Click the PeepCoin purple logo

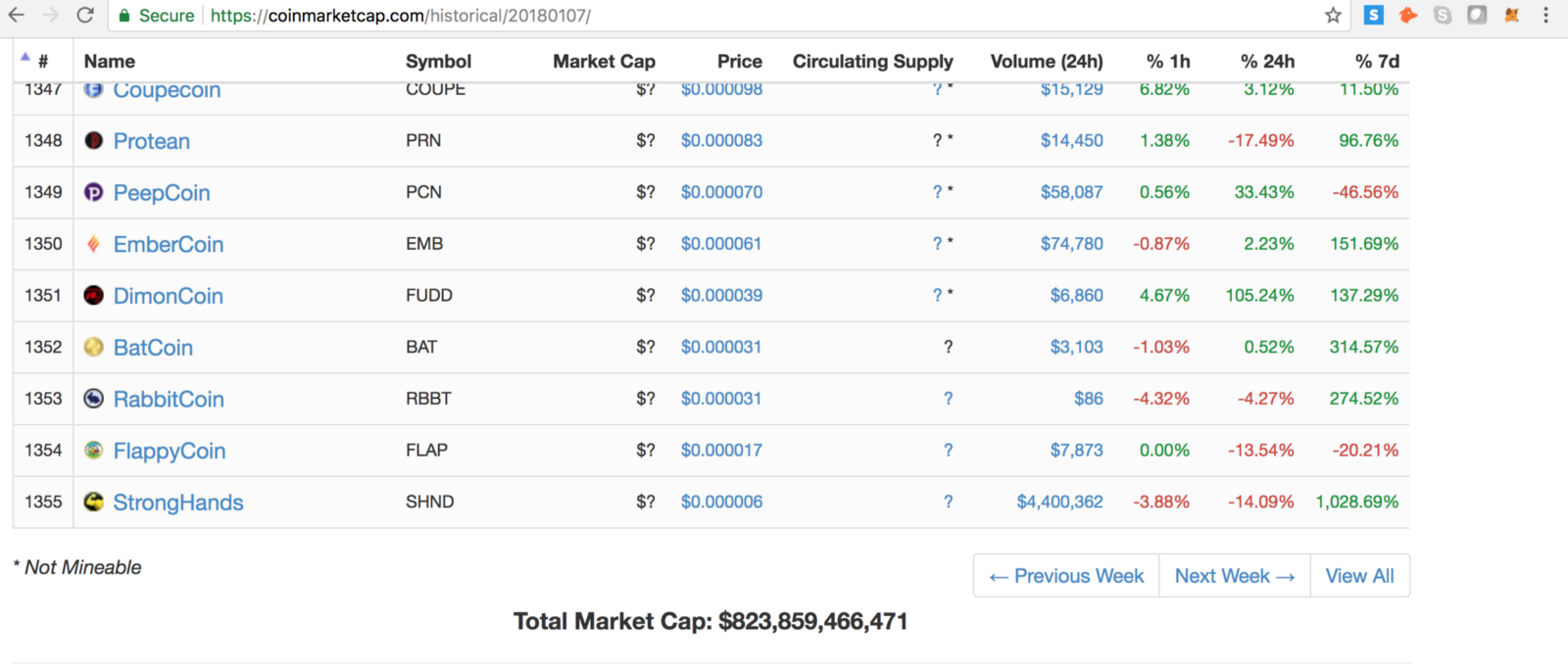[x=93, y=192]
